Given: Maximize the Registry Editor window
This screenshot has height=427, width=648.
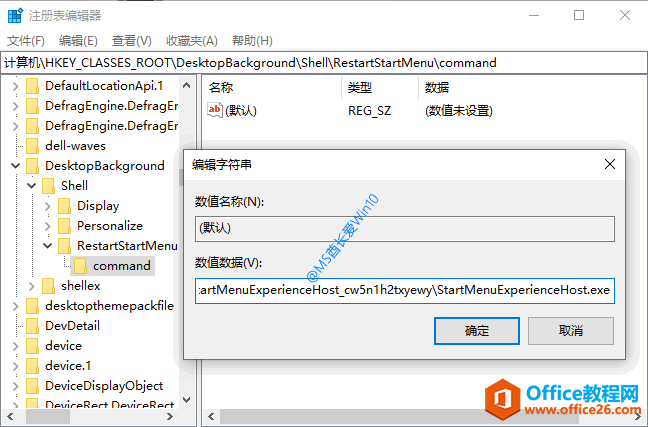Looking at the screenshot, I should coord(579,15).
